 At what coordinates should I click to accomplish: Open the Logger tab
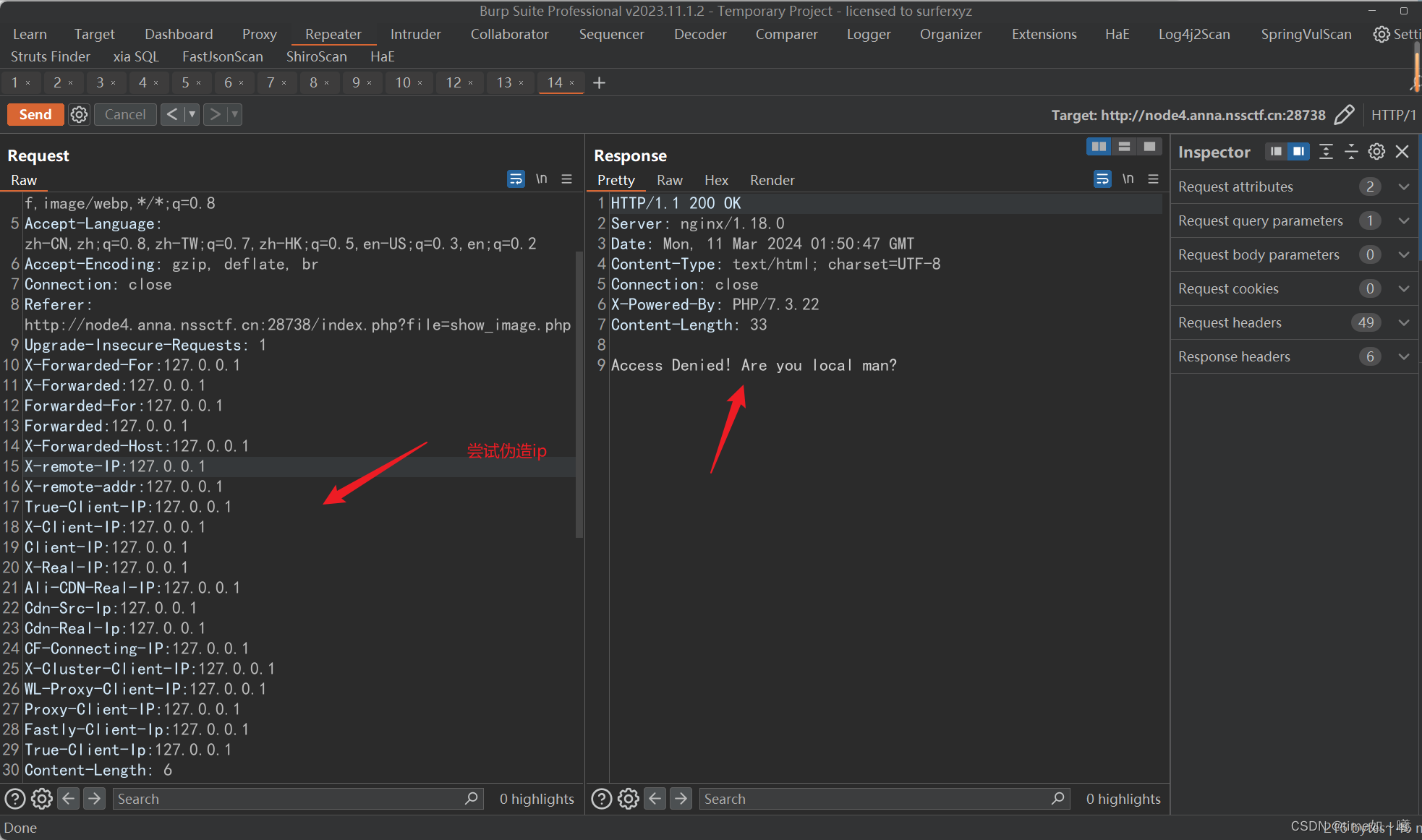click(x=869, y=34)
